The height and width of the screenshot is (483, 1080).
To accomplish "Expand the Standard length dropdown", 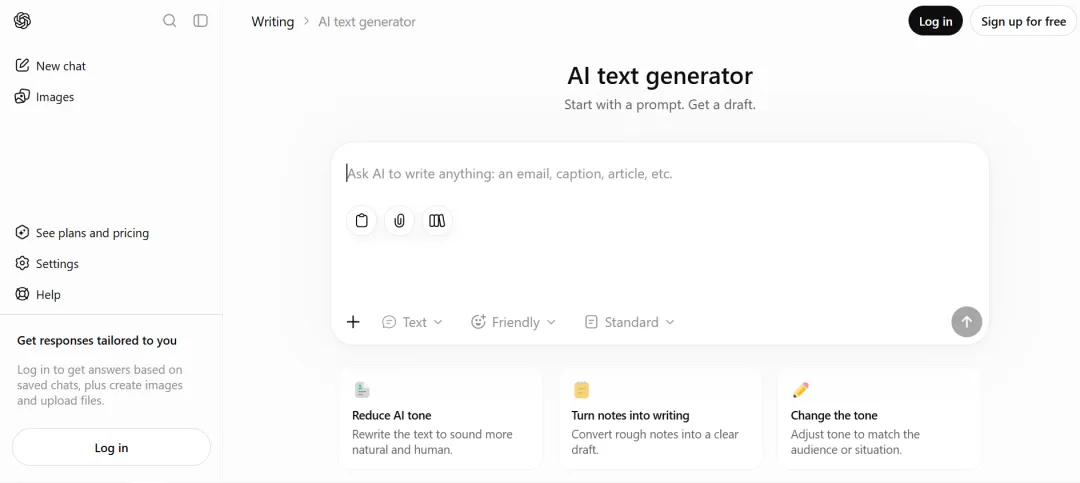I will click(630, 322).
